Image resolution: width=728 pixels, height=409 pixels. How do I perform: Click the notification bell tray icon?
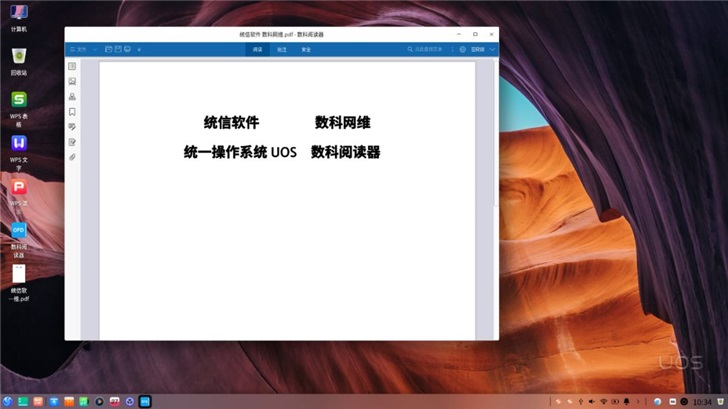click(x=626, y=402)
